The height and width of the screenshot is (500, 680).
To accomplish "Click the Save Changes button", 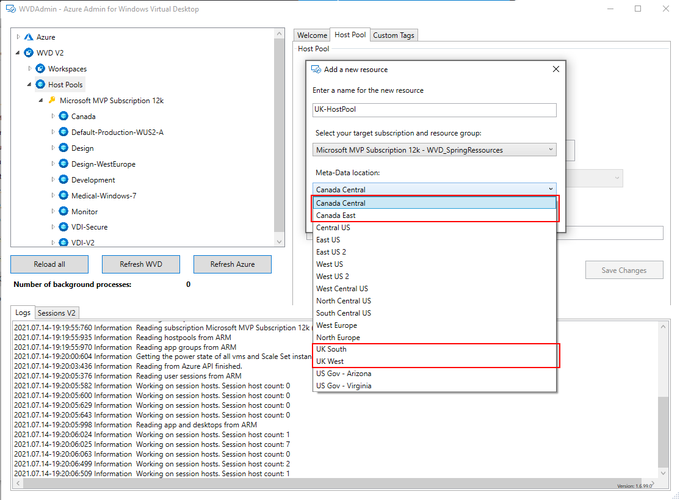I will coord(624,270).
